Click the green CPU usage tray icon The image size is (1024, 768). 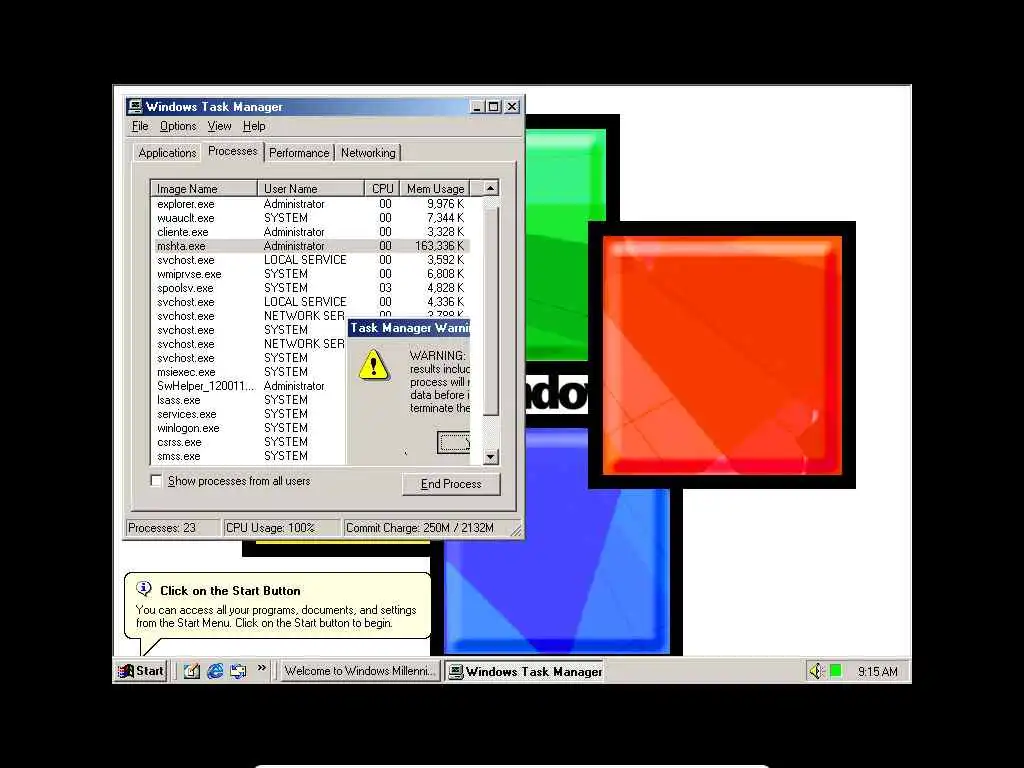tap(835, 671)
